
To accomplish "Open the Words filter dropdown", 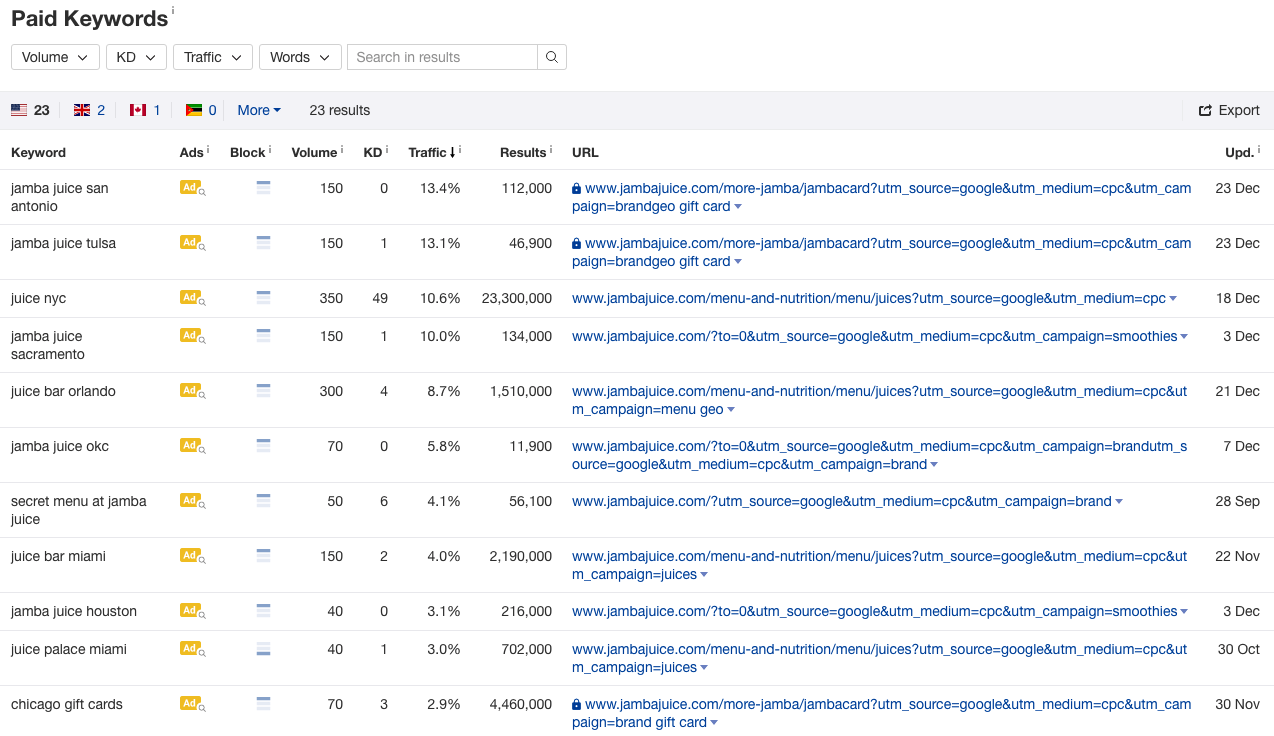I will (300, 57).
